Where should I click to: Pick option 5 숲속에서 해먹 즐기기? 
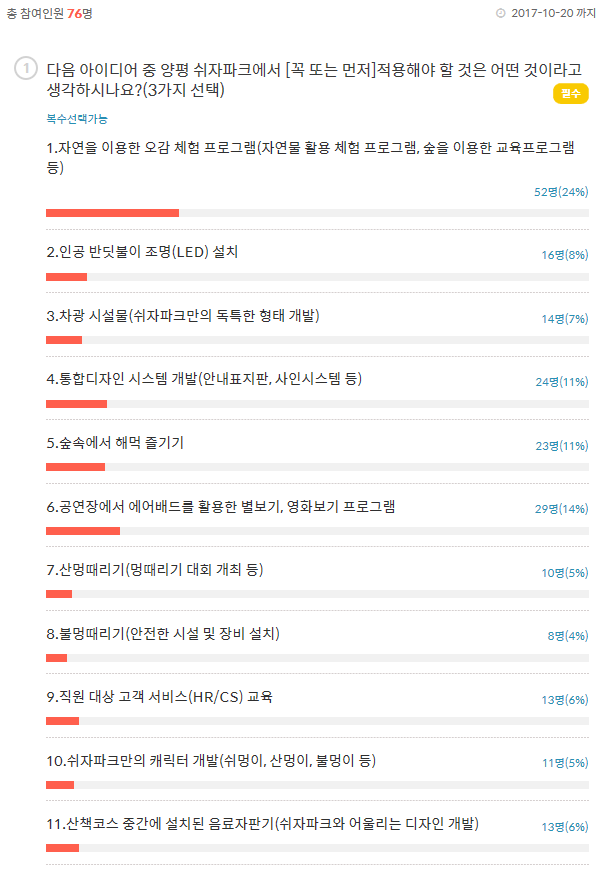(115, 443)
